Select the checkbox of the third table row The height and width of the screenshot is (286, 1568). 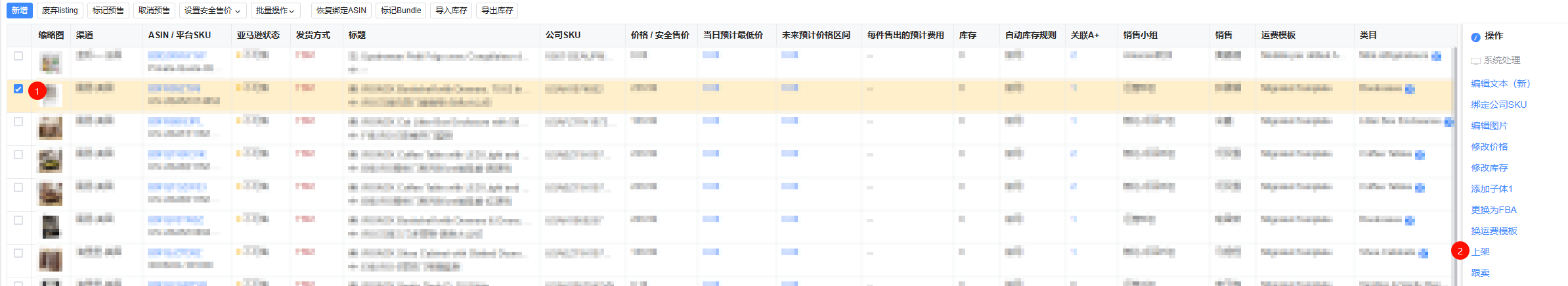(x=18, y=122)
